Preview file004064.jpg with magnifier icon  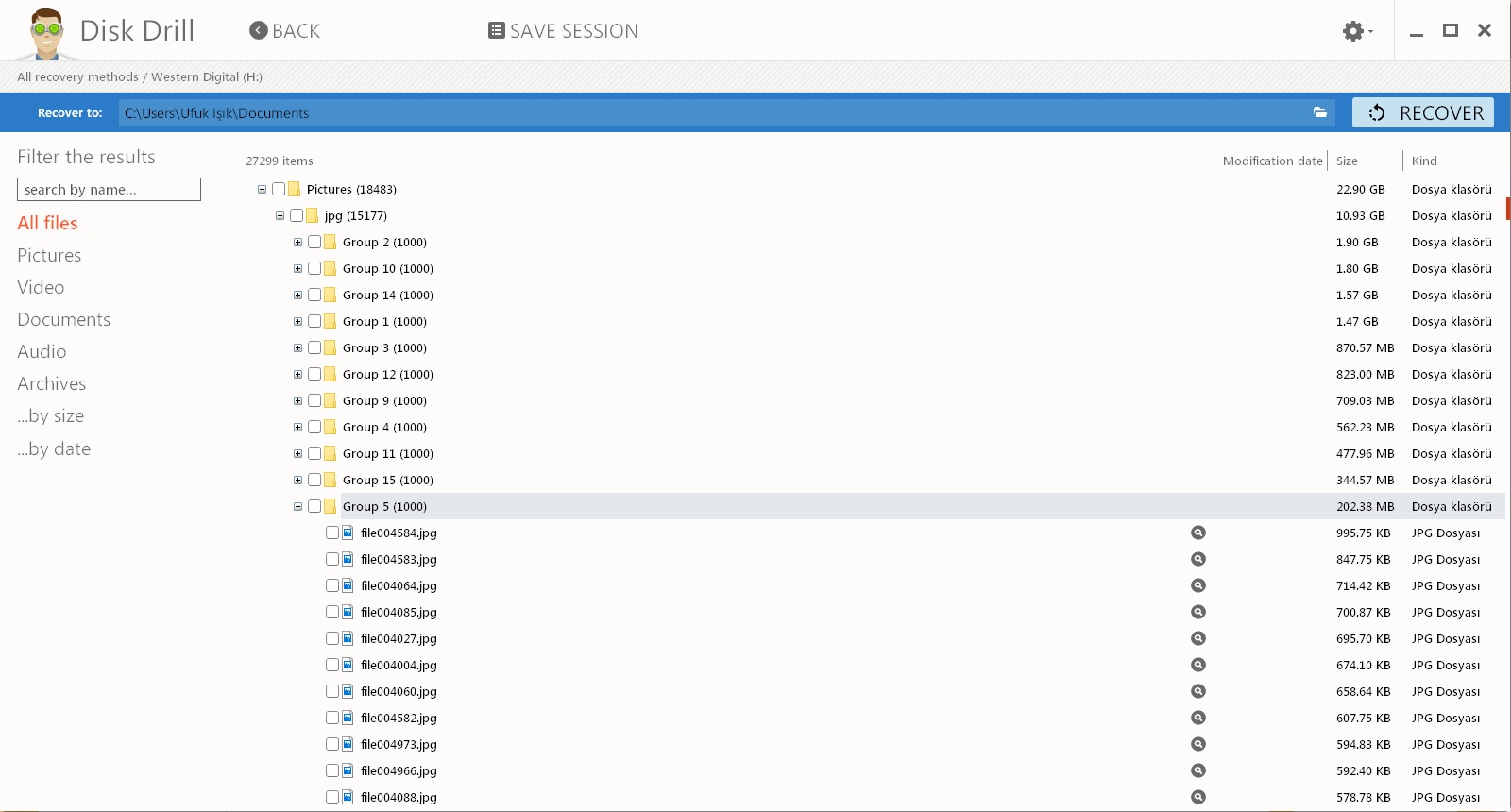pyautogui.click(x=1198, y=585)
